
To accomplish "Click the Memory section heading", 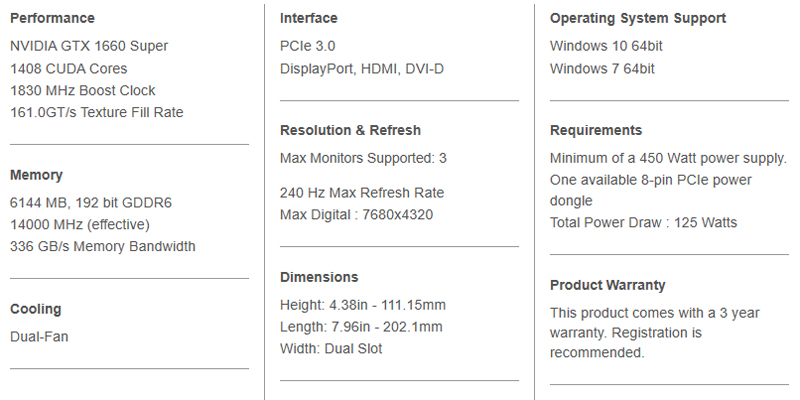I will (36, 174).
